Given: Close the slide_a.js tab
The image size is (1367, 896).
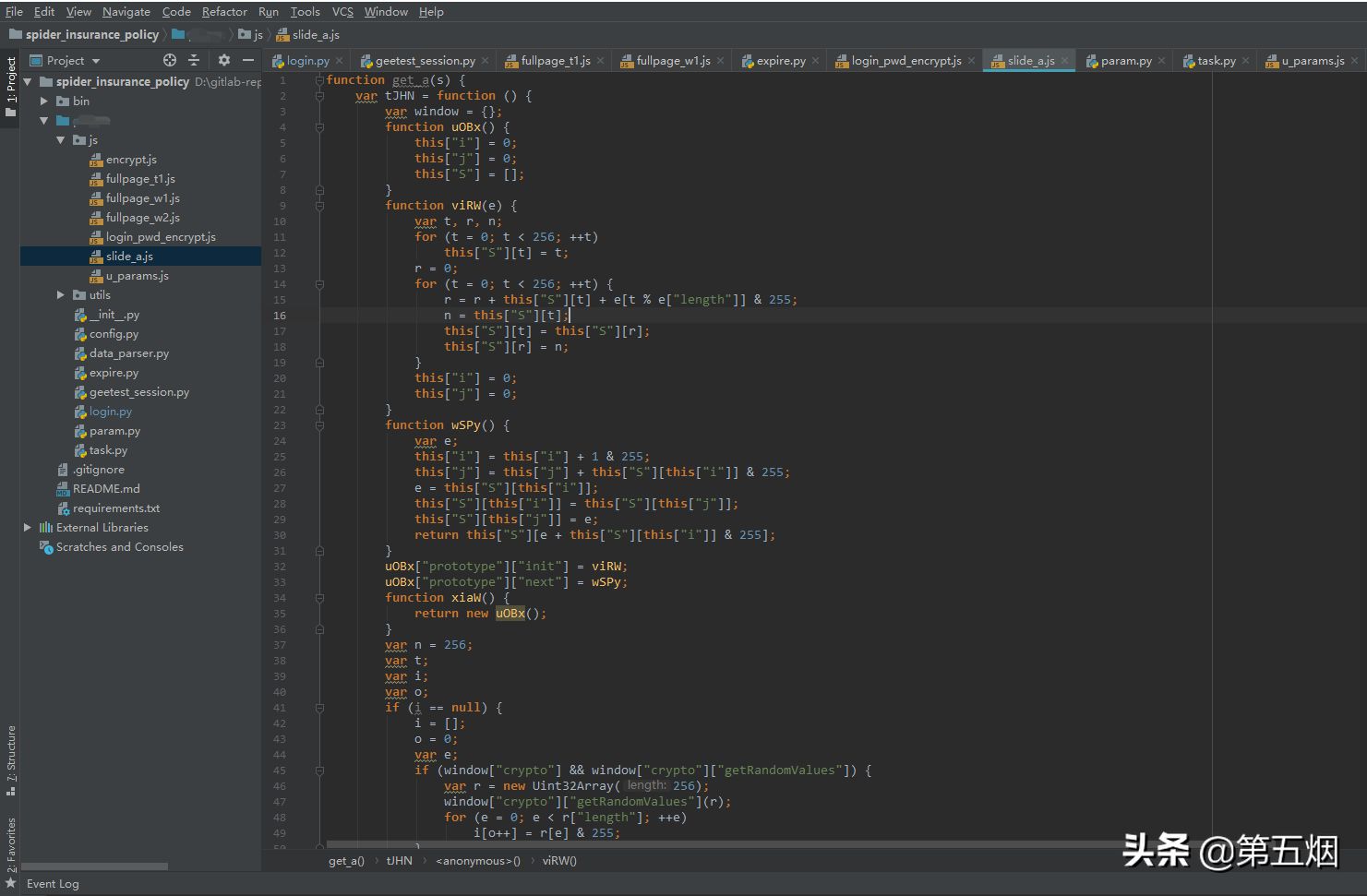Looking at the screenshot, I should click(x=1064, y=60).
